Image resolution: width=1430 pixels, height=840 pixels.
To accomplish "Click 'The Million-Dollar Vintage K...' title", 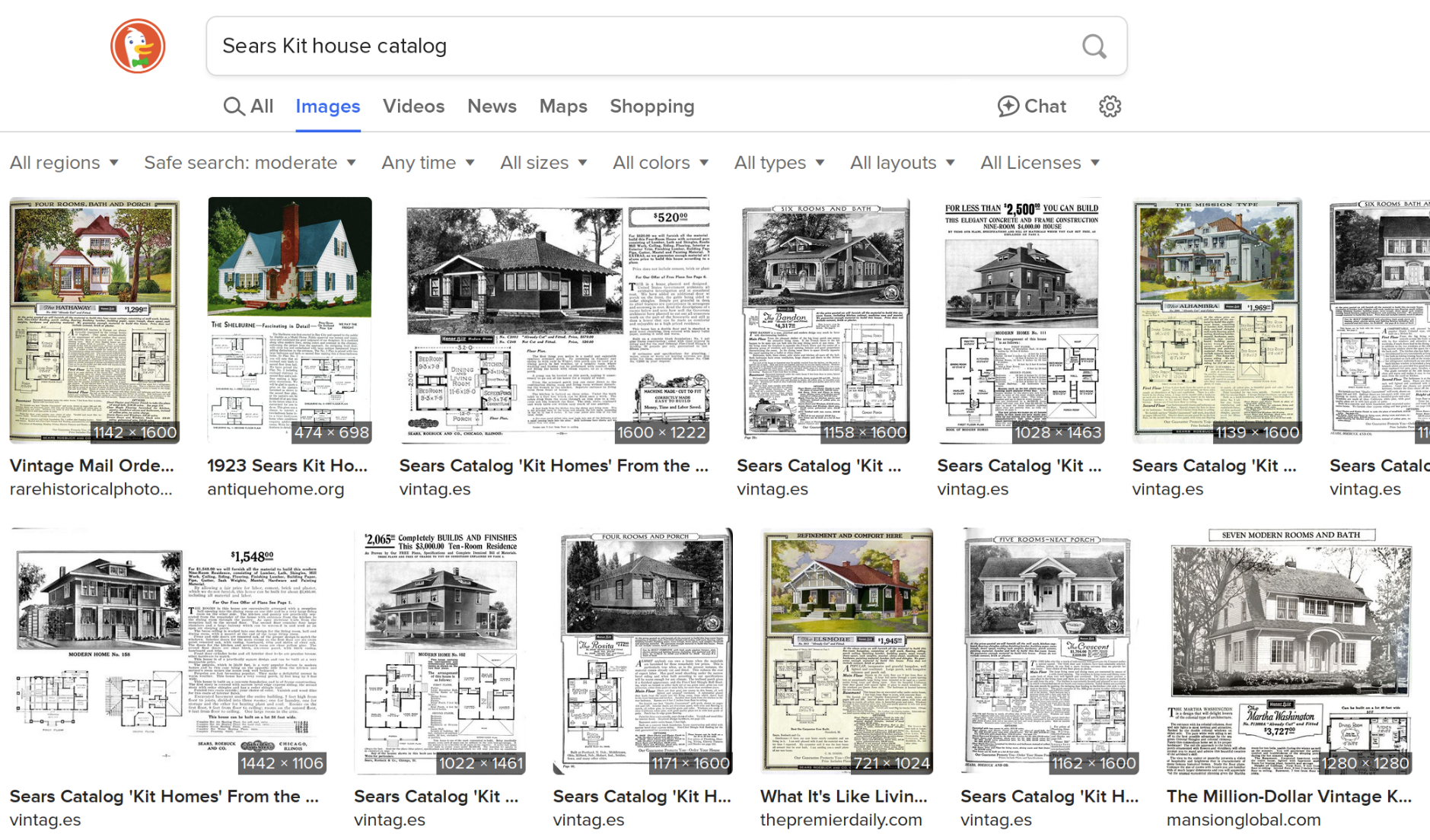I will pos(1289,797).
